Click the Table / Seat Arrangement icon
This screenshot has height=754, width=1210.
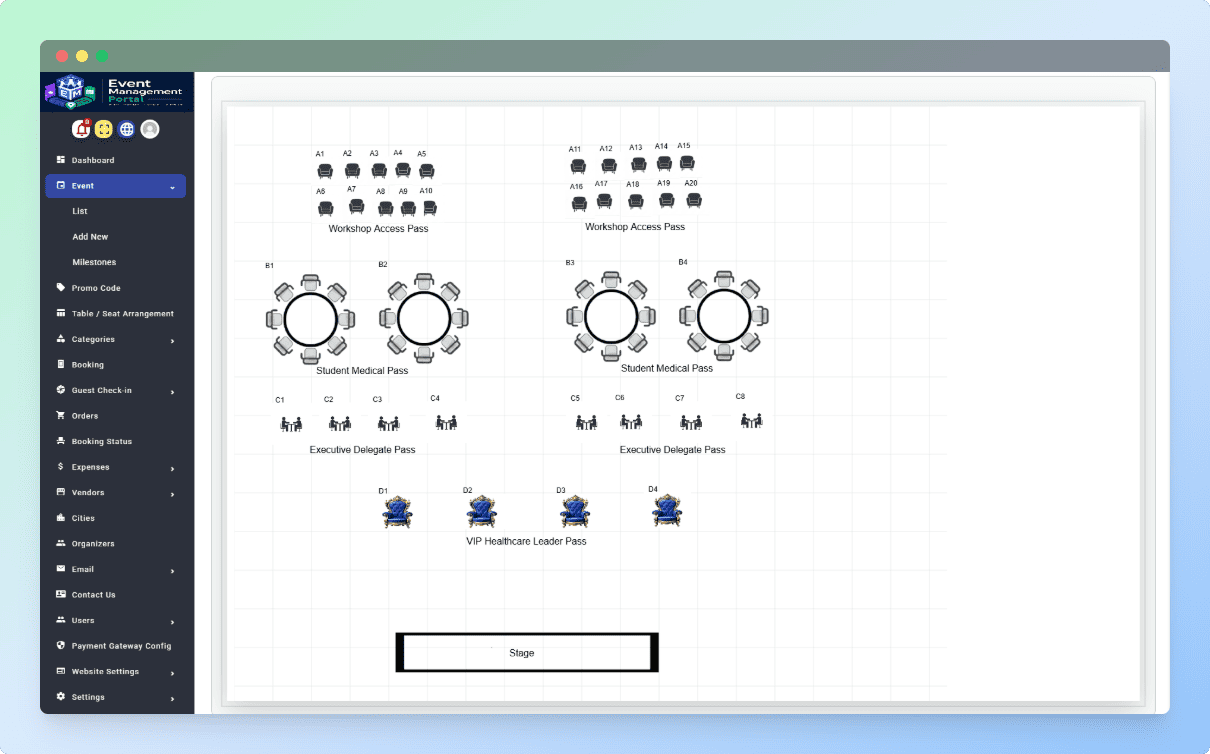pos(61,313)
